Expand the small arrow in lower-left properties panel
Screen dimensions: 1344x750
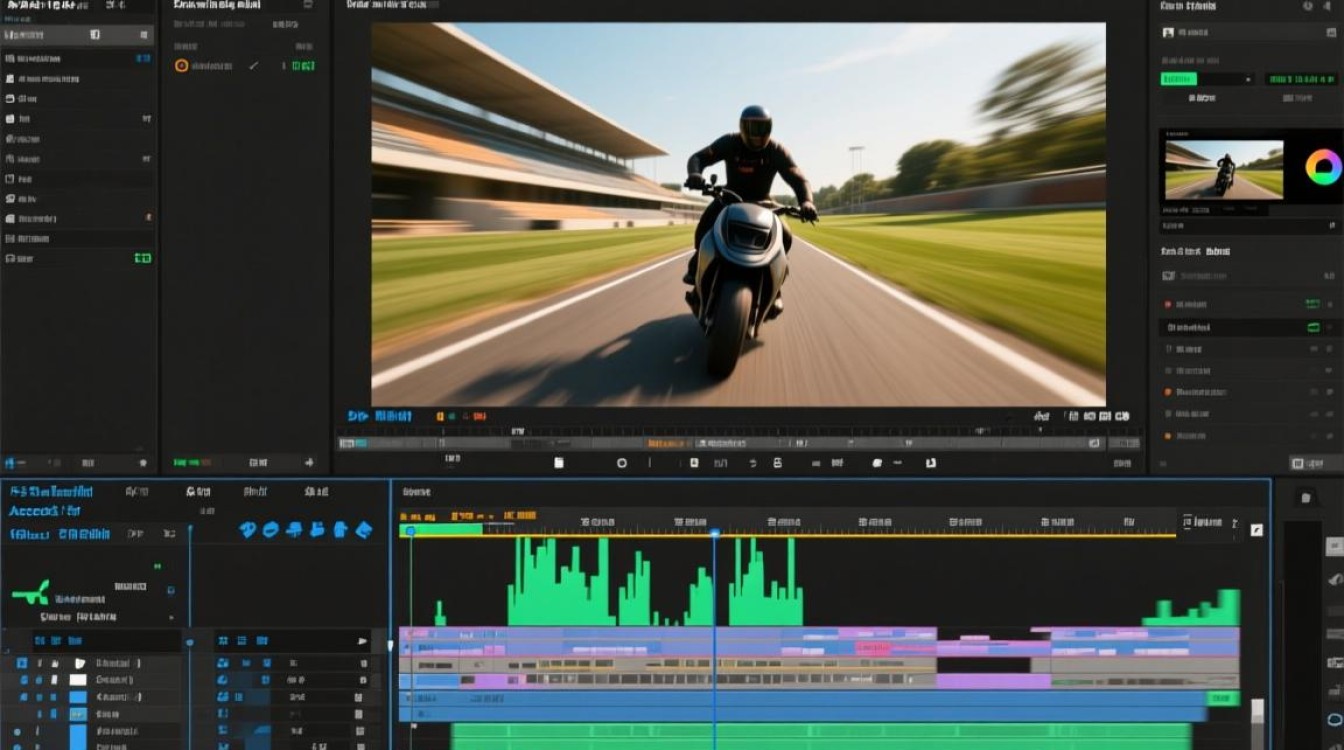click(171, 618)
